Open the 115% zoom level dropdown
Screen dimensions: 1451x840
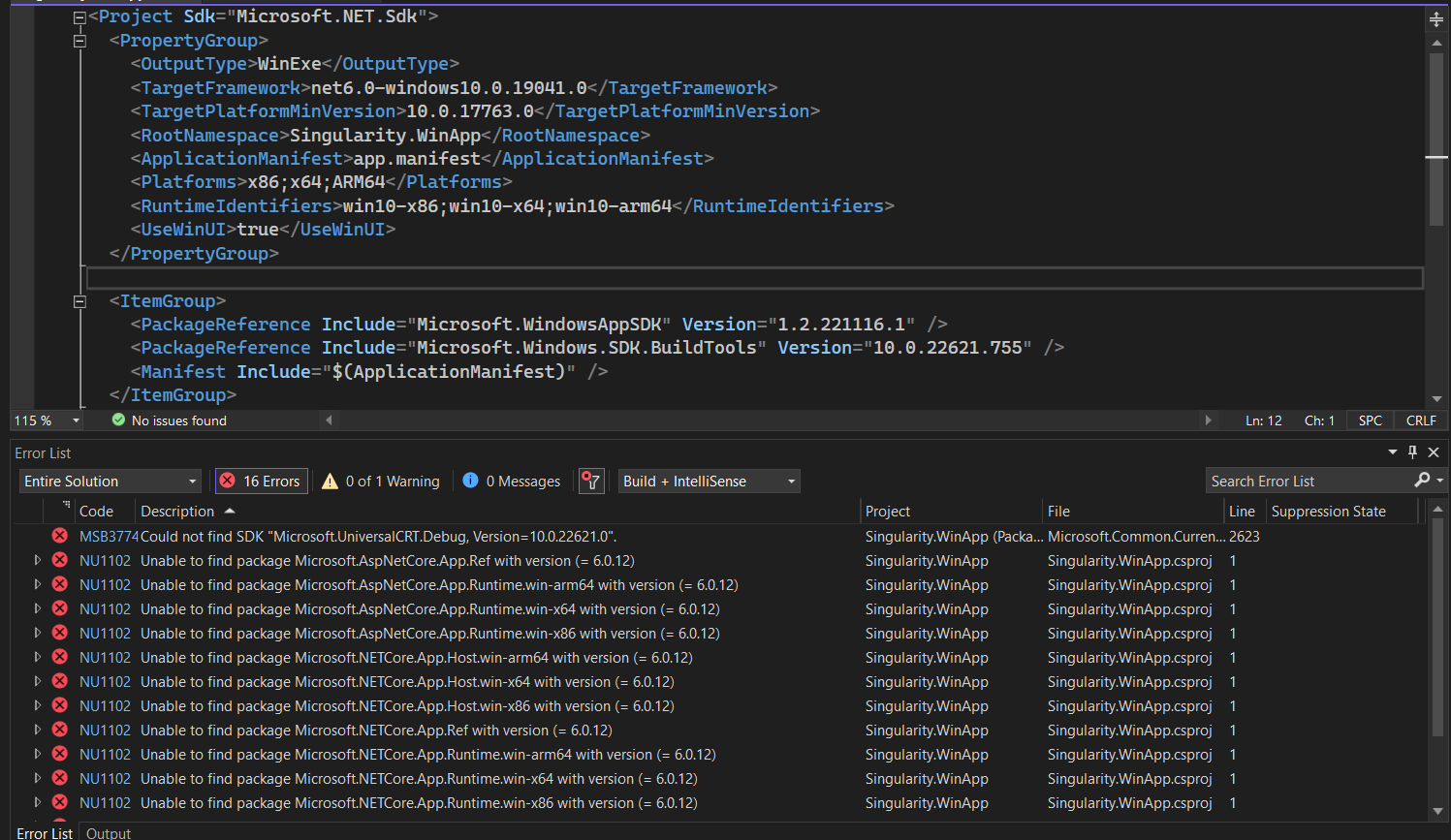(x=45, y=420)
